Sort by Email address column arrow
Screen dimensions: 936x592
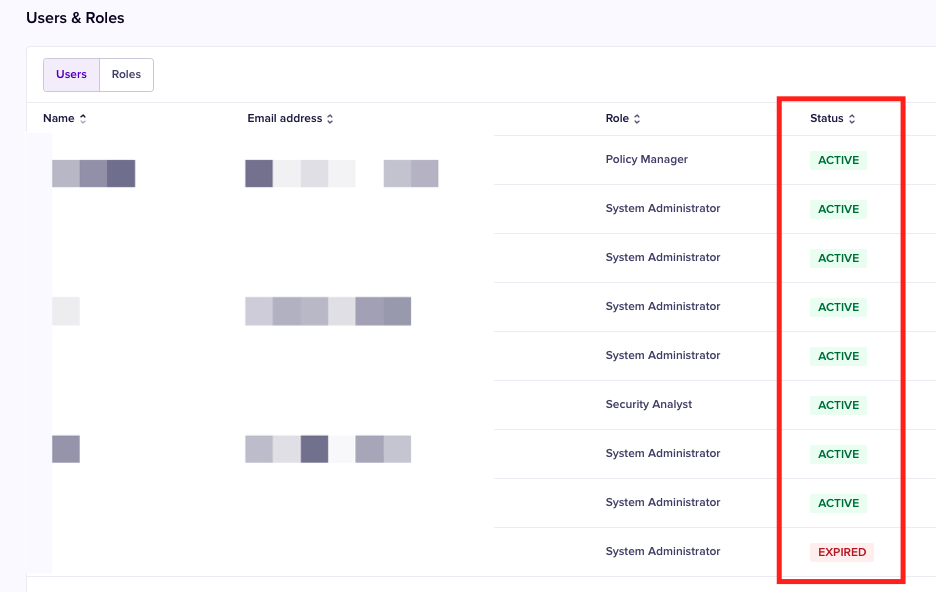tap(330, 119)
